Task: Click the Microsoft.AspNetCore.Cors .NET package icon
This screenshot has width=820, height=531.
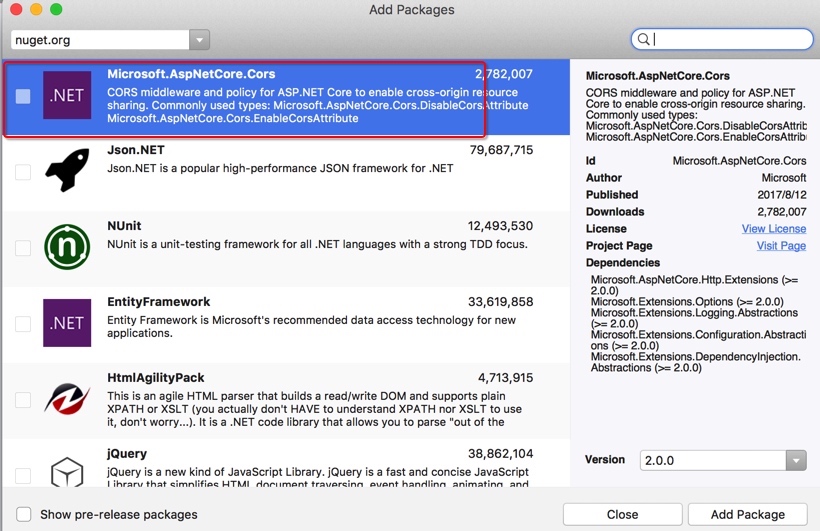Action: [67, 95]
